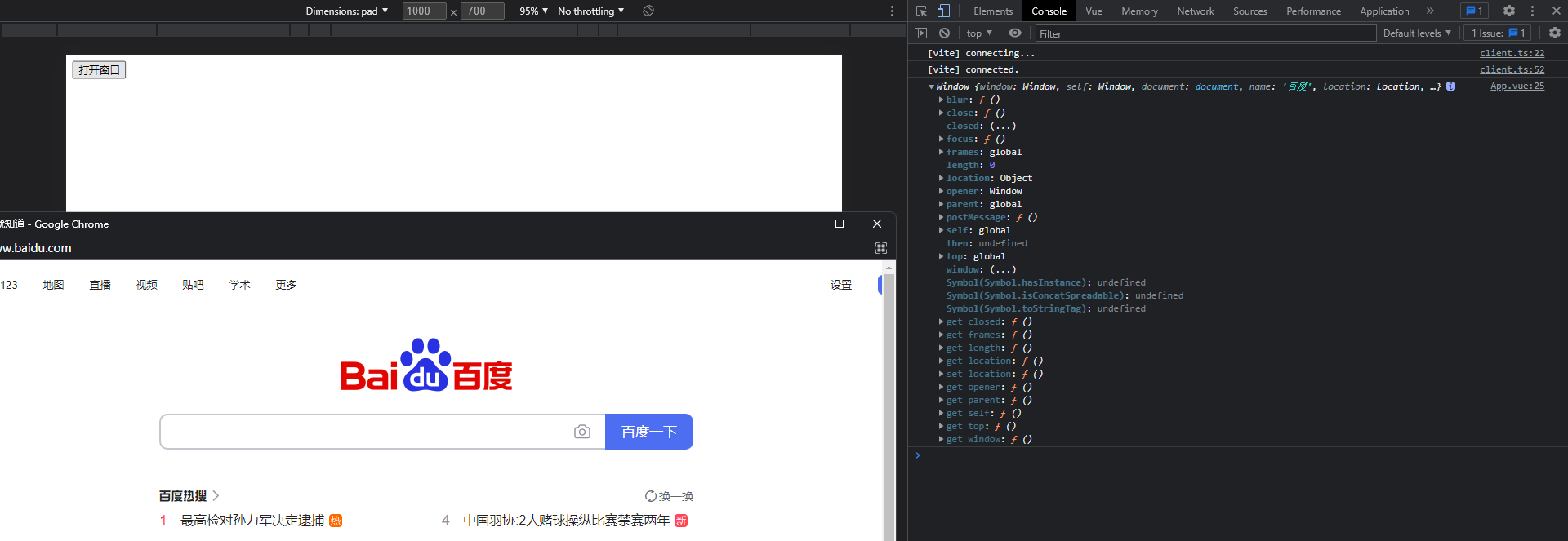Open the Default levels dropdown

tap(1417, 33)
